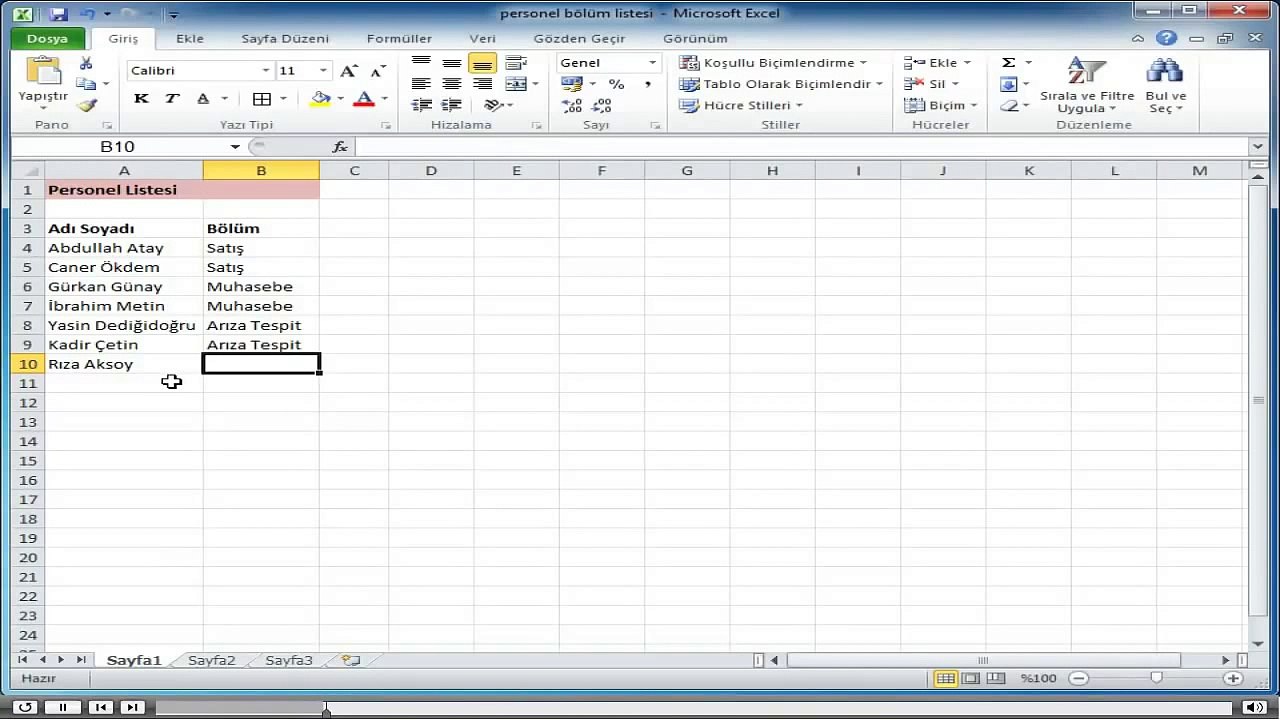This screenshot has height=720, width=1280.
Task: Toggle bold K formatting
Action: click(141, 99)
